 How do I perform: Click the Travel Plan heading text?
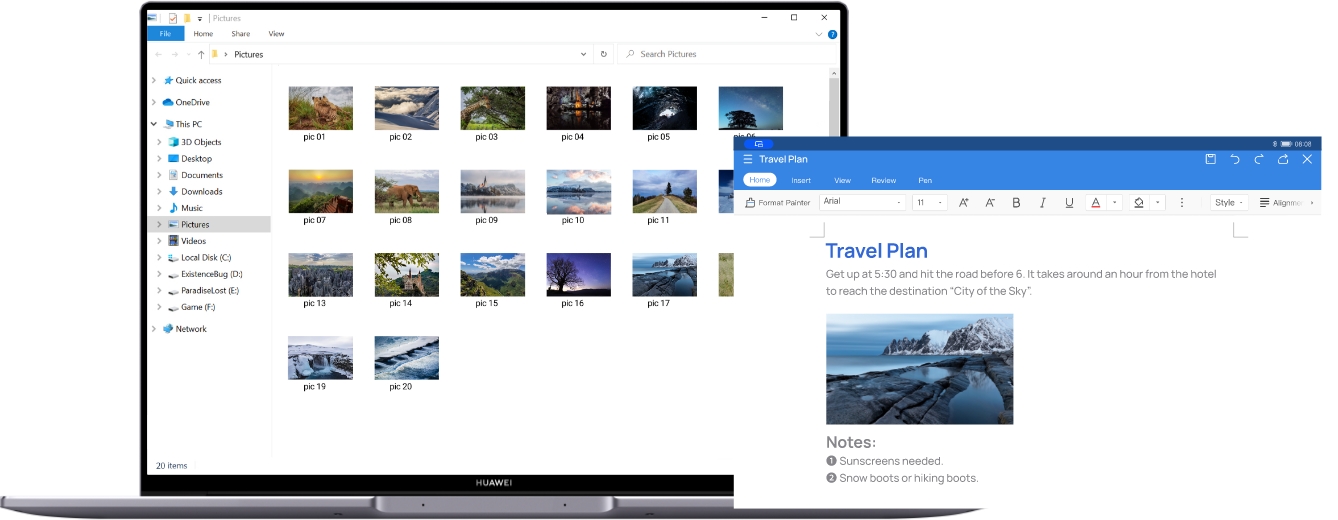pos(877,251)
